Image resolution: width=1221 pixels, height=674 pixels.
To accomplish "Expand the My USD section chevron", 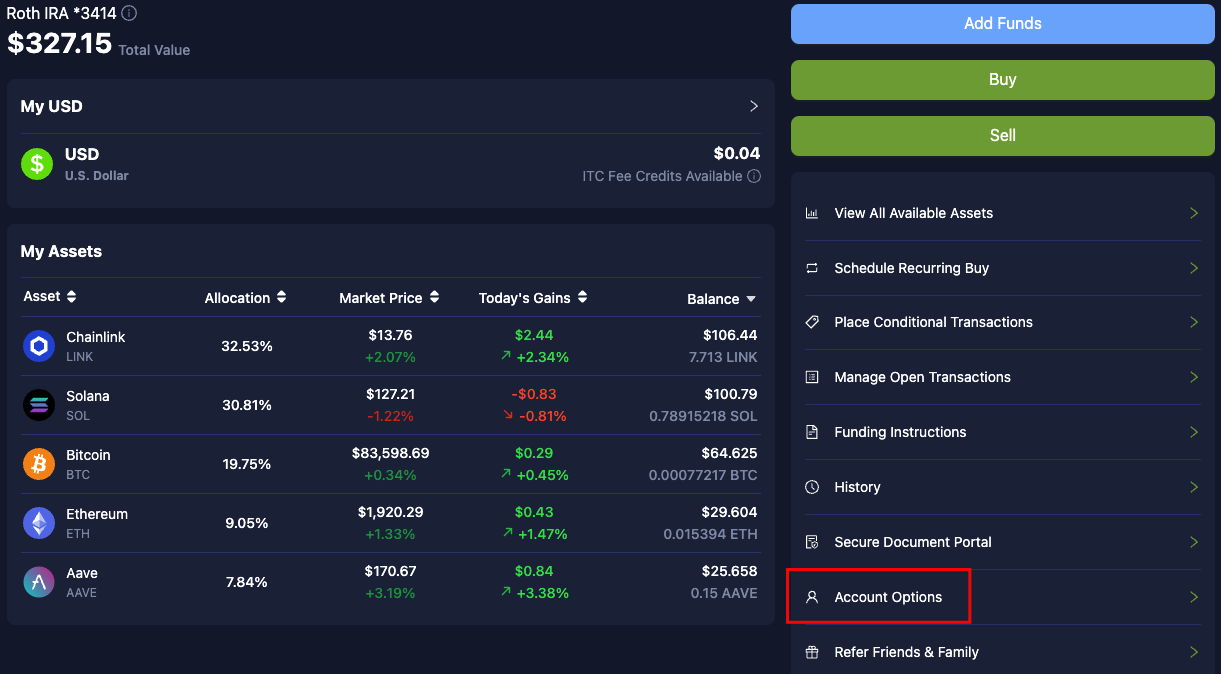I will point(754,106).
